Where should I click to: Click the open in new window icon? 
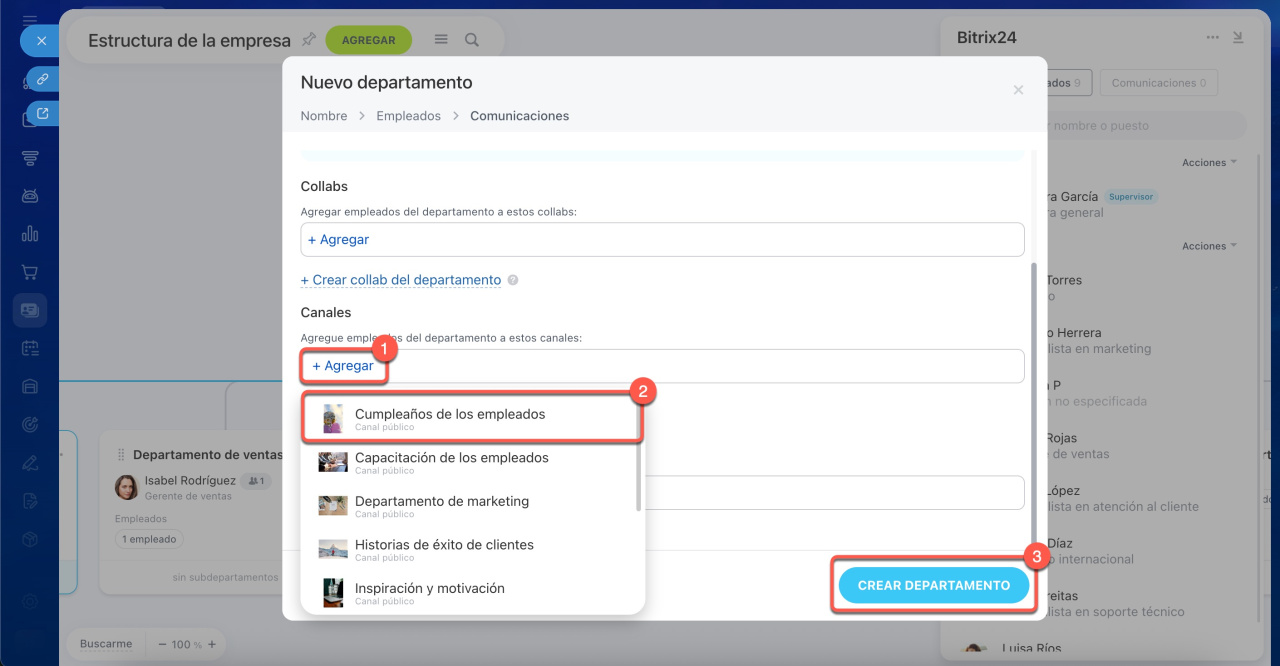[x=43, y=114]
